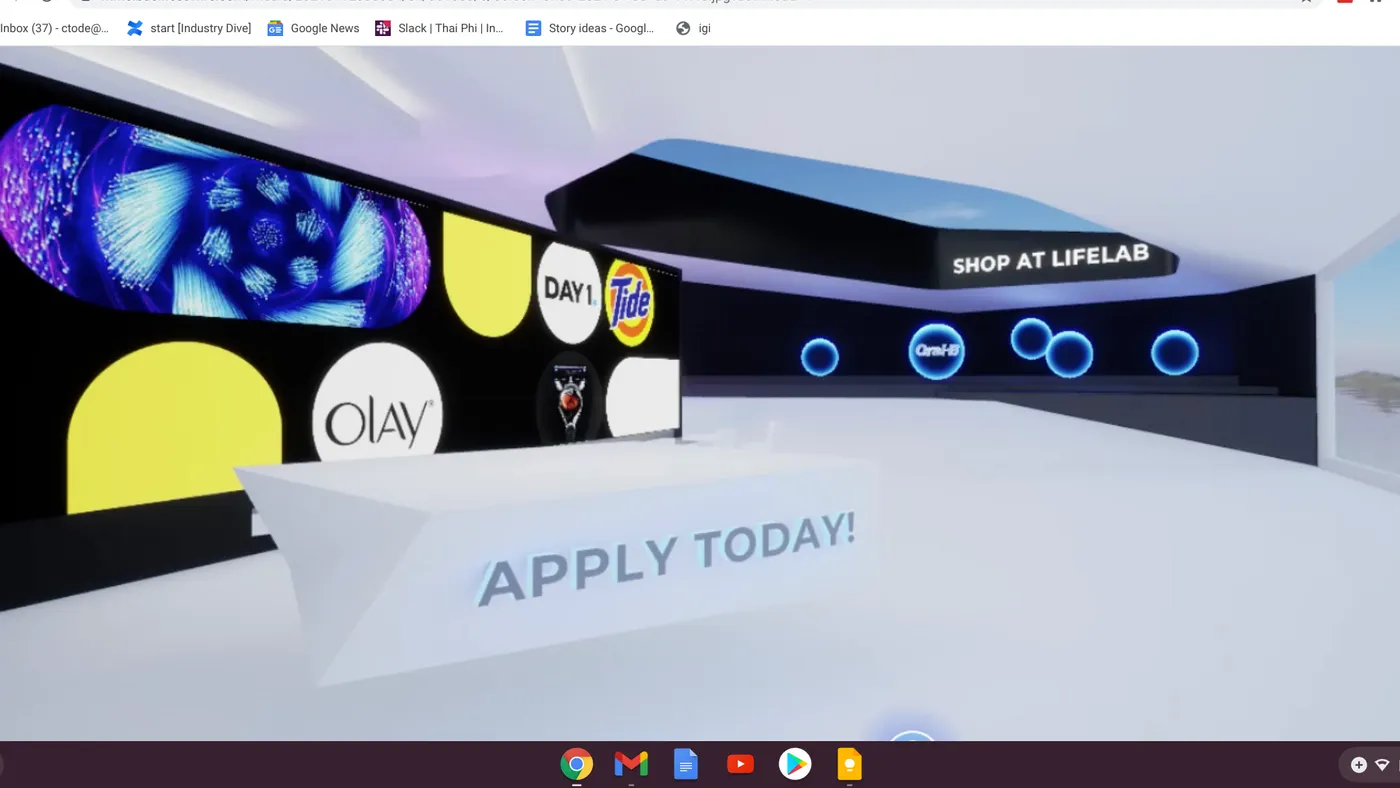Click the SHOP AT LIFELAB sign
The width and height of the screenshot is (1400, 788).
(x=1050, y=258)
